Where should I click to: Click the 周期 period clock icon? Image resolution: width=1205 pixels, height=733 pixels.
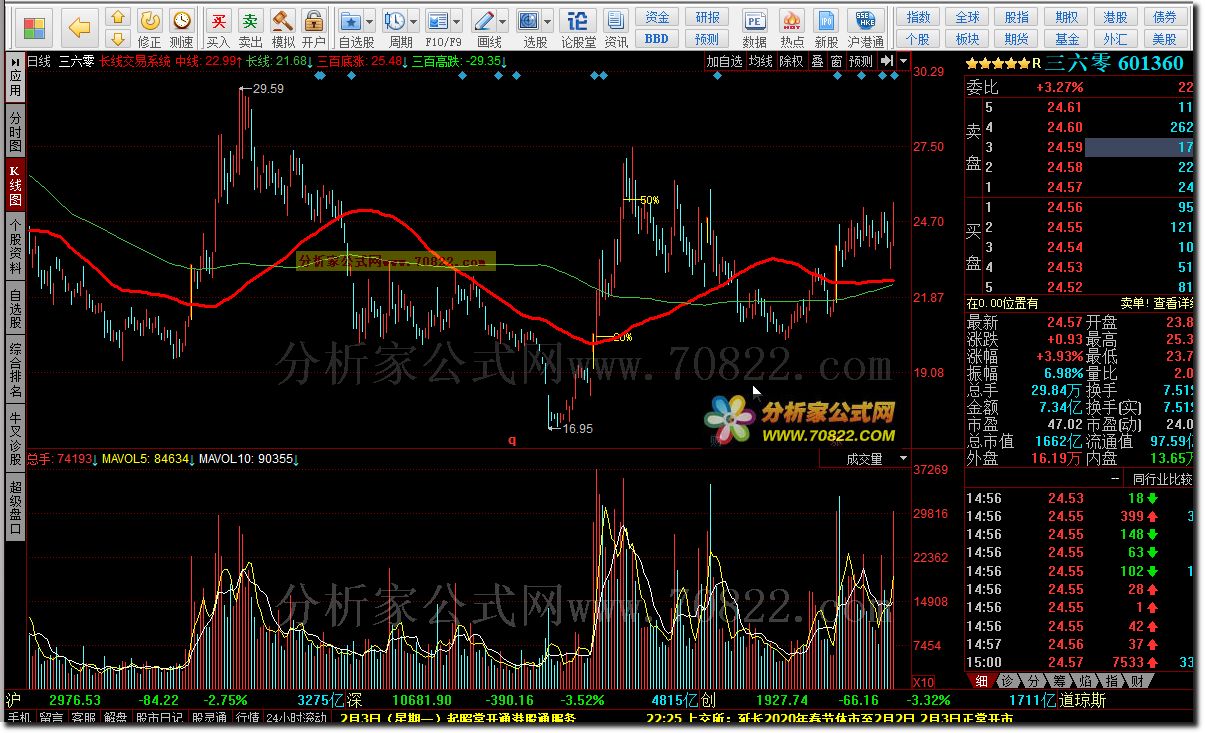pos(394,20)
